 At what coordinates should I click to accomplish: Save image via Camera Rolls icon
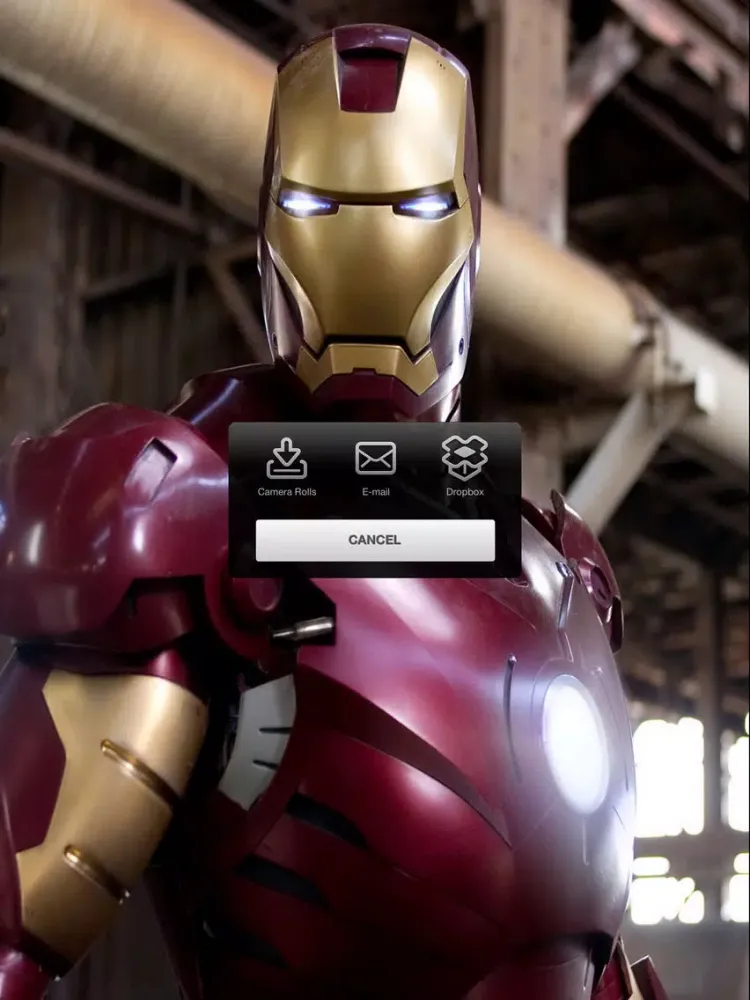click(286, 458)
